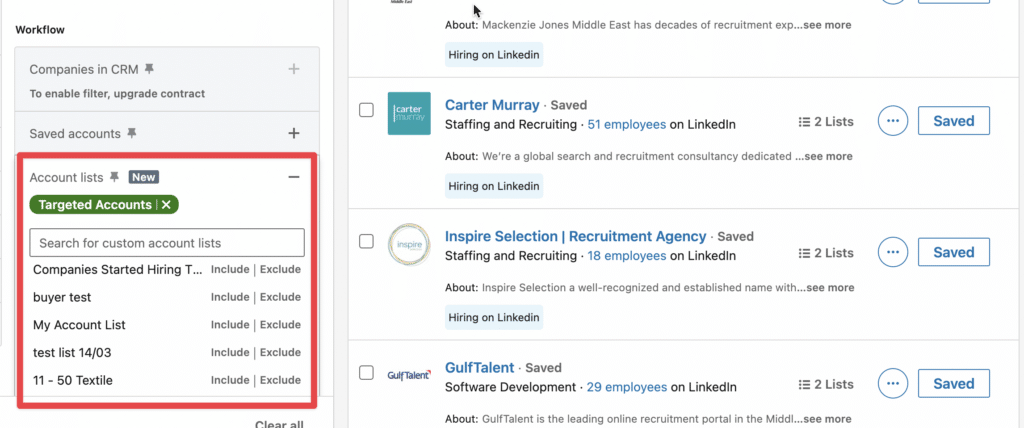Click Hiring on Linkedin tag under Inspire Selection
This screenshot has width=1024, height=428.
pyautogui.click(x=494, y=318)
